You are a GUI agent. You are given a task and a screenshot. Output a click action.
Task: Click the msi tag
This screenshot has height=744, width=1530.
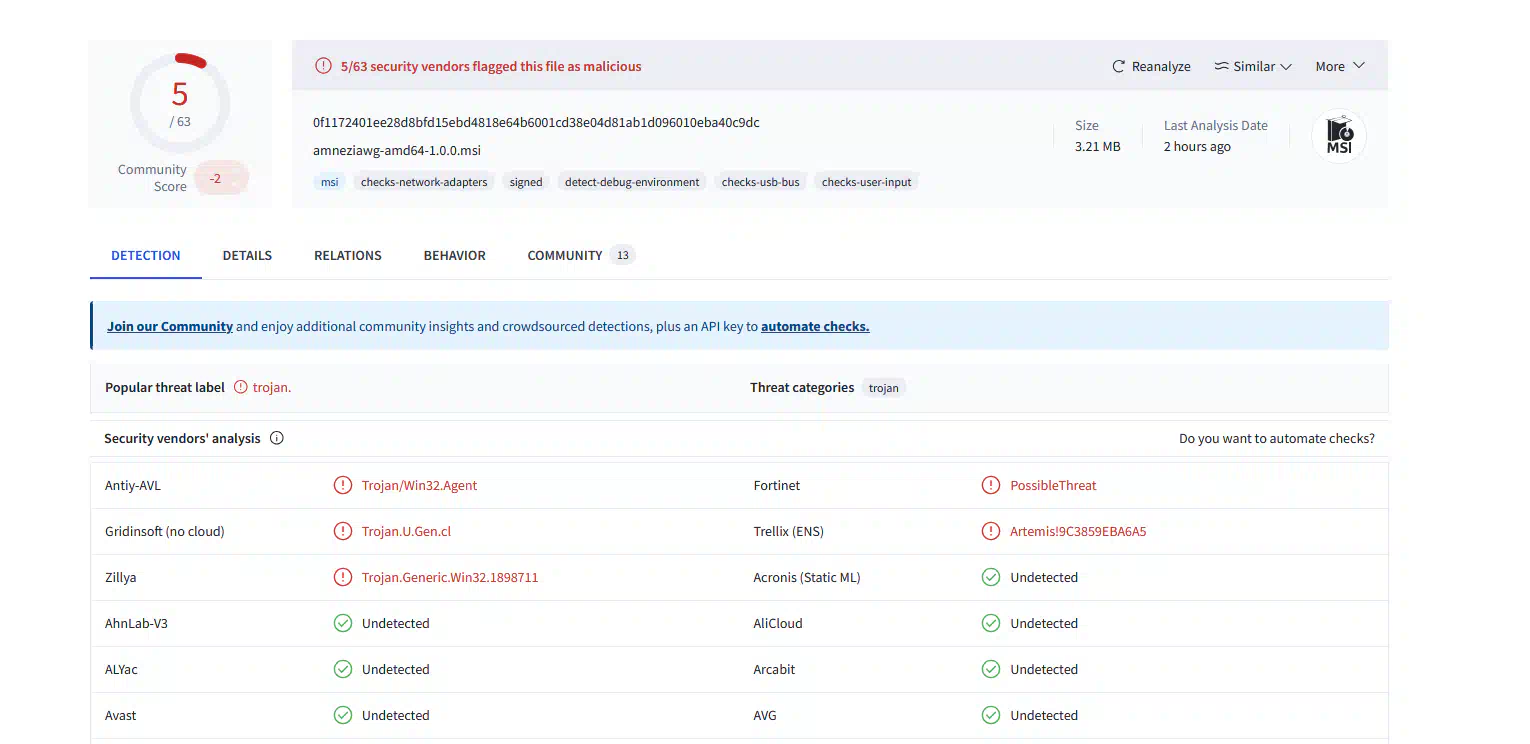(329, 182)
